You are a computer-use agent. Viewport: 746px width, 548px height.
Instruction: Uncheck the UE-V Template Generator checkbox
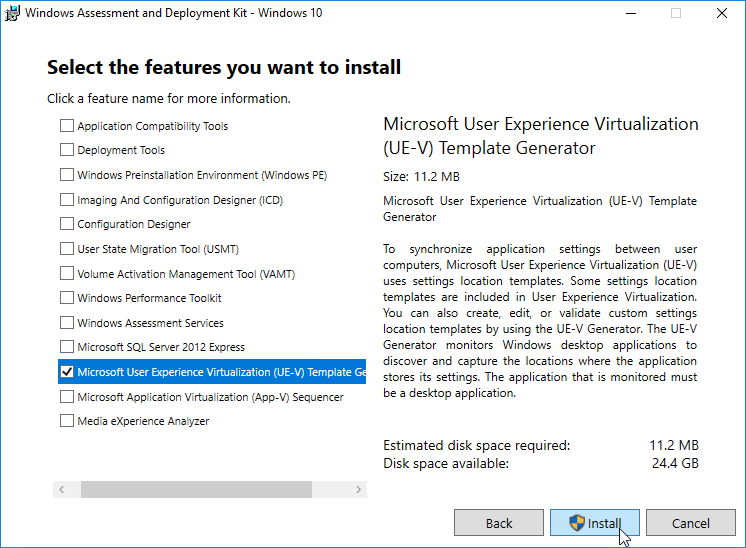(x=67, y=372)
